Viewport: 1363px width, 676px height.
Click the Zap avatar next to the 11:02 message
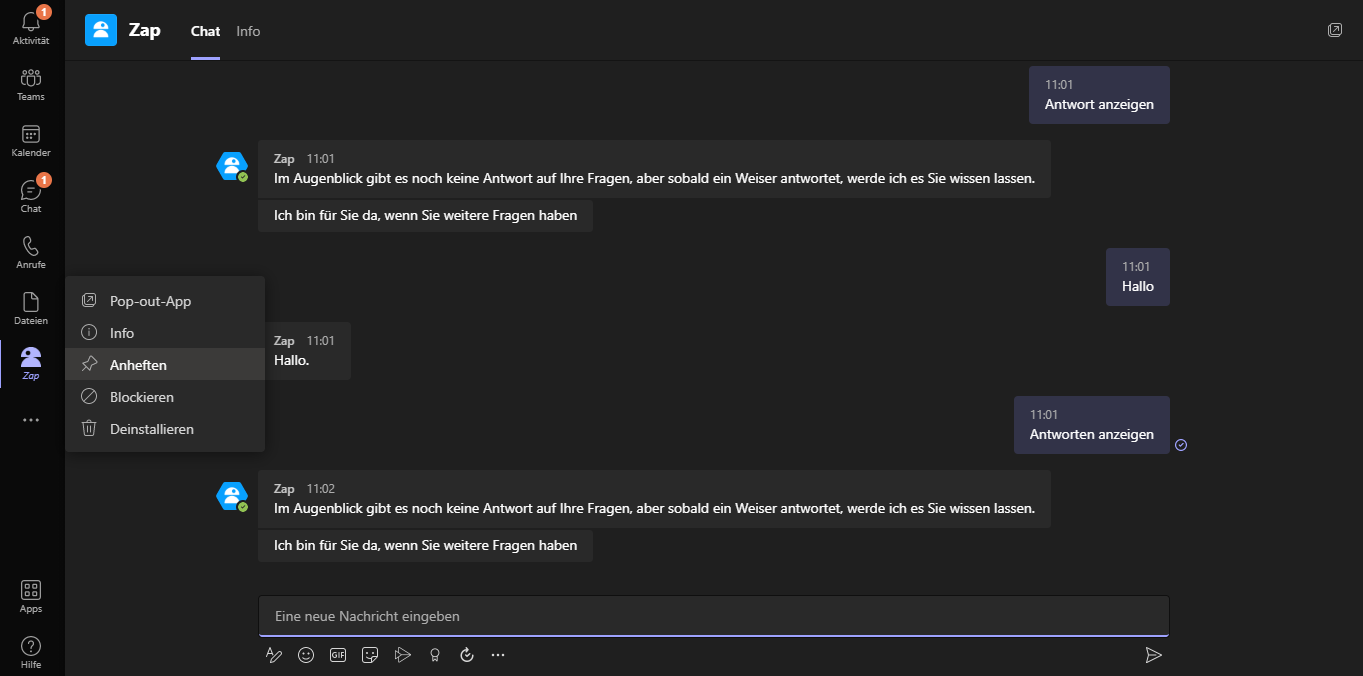(232, 496)
